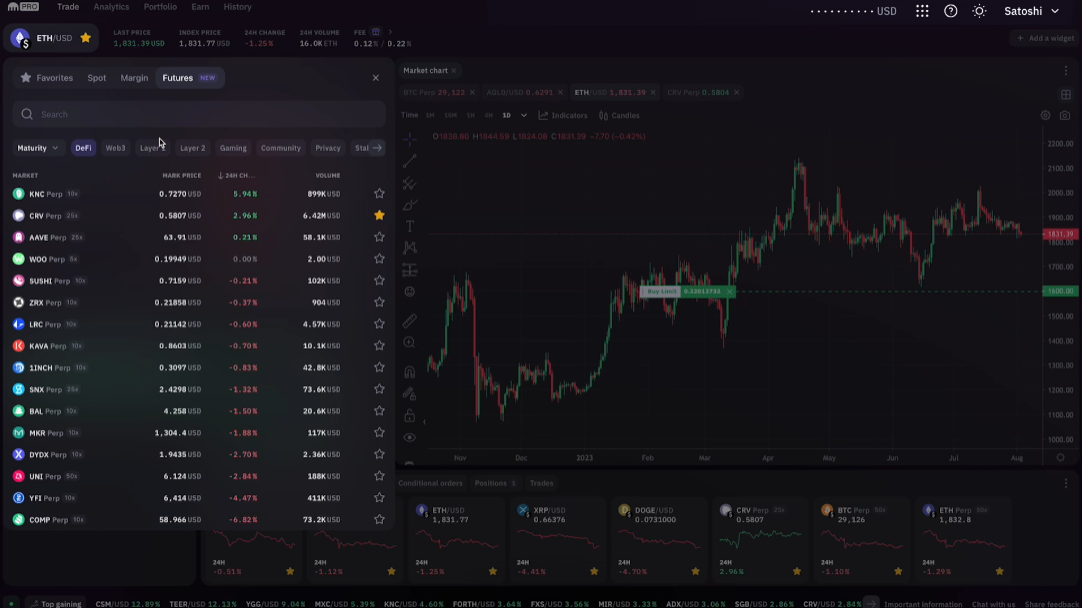This screenshot has width=1082, height=608.
Task: Open the help question mark icon
Action: tap(950, 11)
